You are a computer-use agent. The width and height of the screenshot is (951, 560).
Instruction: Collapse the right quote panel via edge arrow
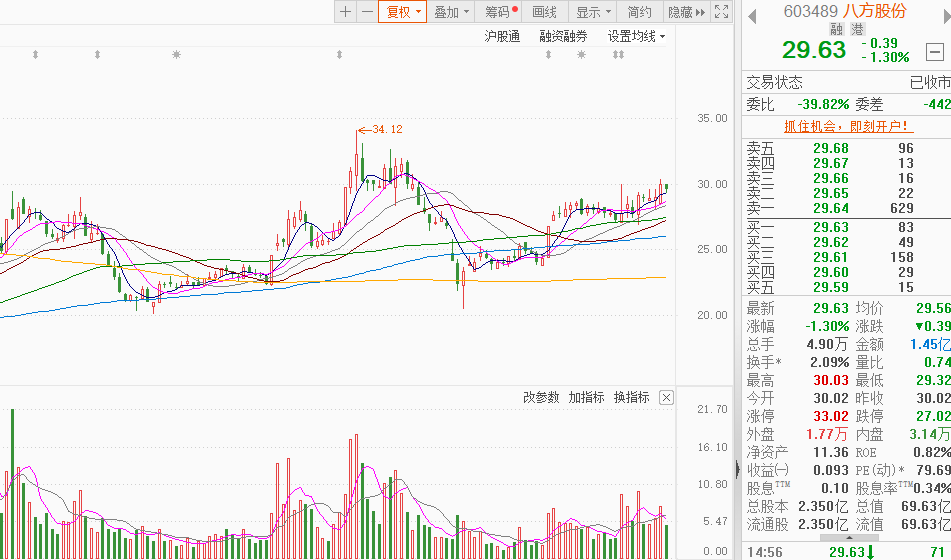(x=738, y=469)
